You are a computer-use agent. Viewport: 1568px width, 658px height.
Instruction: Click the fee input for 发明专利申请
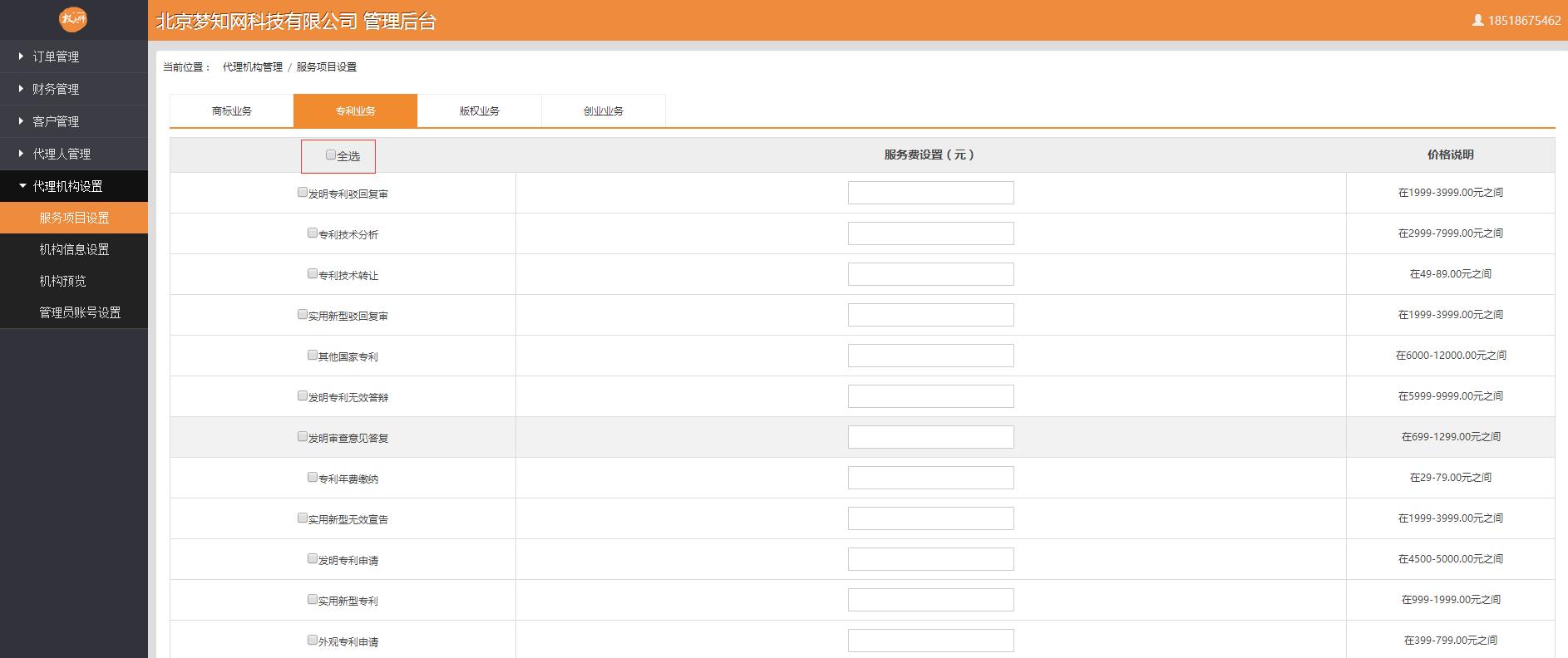(x=931, y=559)
